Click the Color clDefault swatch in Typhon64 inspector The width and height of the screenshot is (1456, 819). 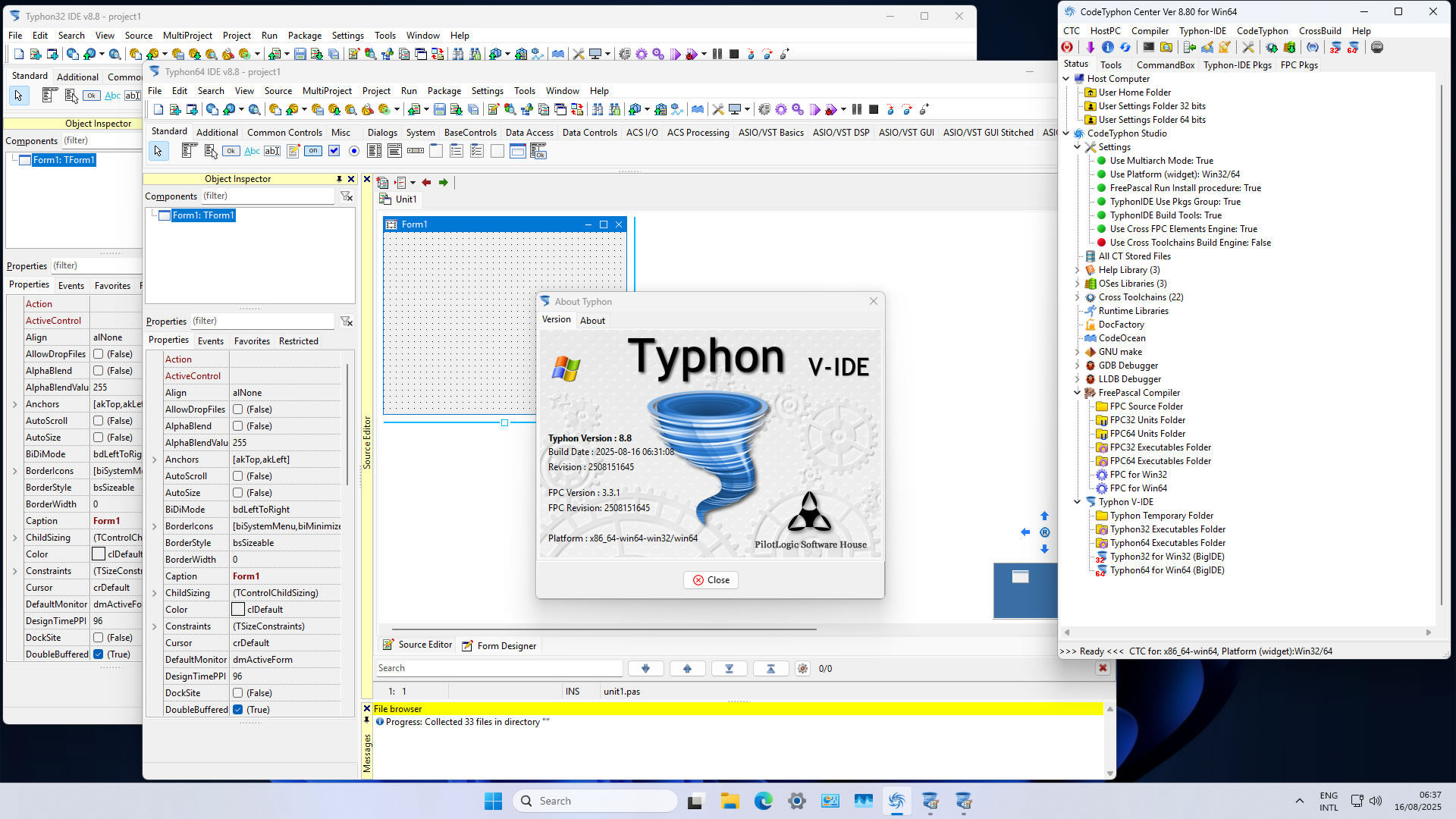[x=238, y=610]
